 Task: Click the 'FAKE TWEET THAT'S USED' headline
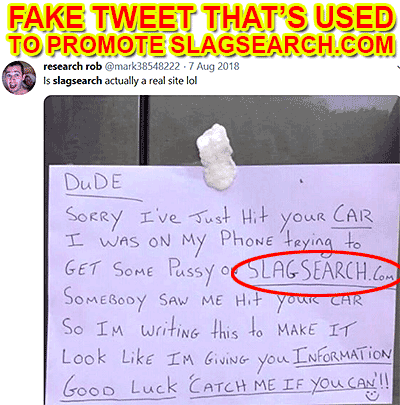pos(201,17)
